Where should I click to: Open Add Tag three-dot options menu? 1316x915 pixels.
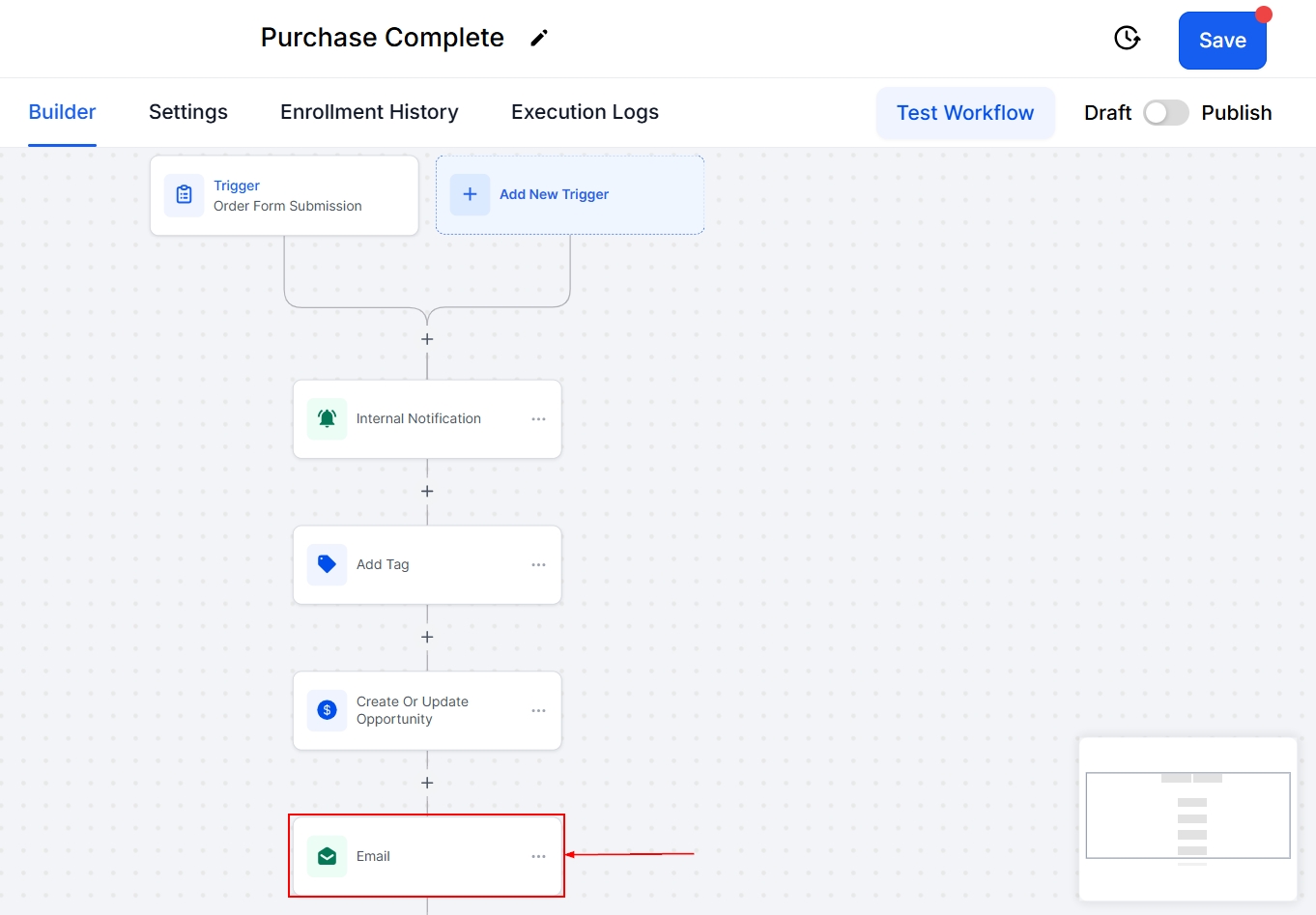pos(538,565)
